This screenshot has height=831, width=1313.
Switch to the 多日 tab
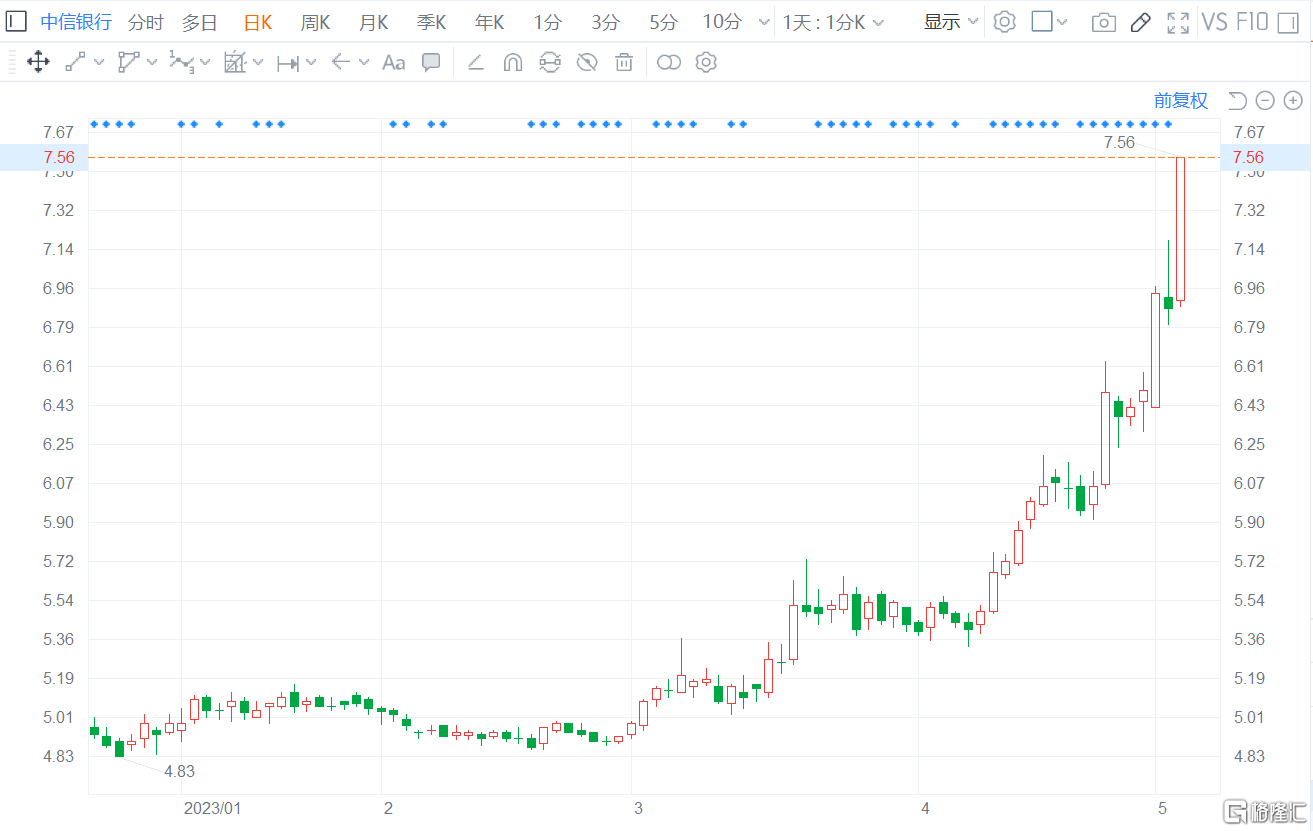(x=199, y=22)
